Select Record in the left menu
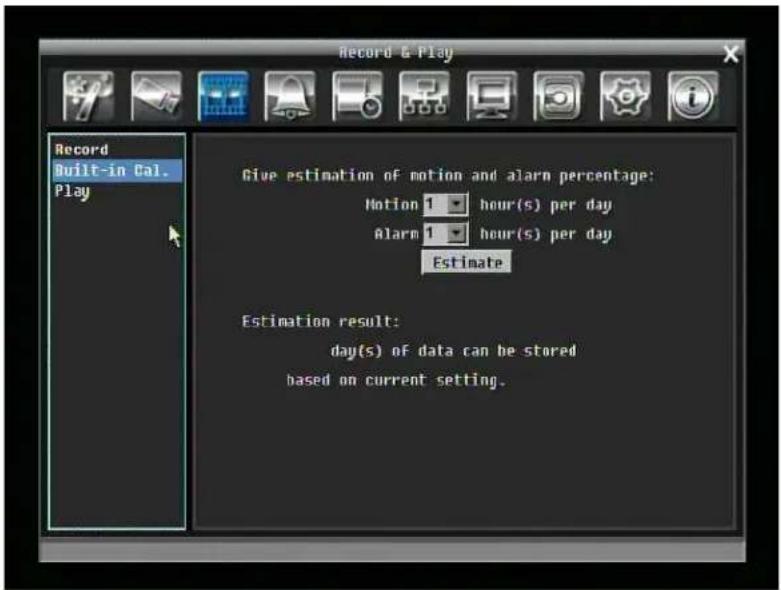 [x=82, y=149]
